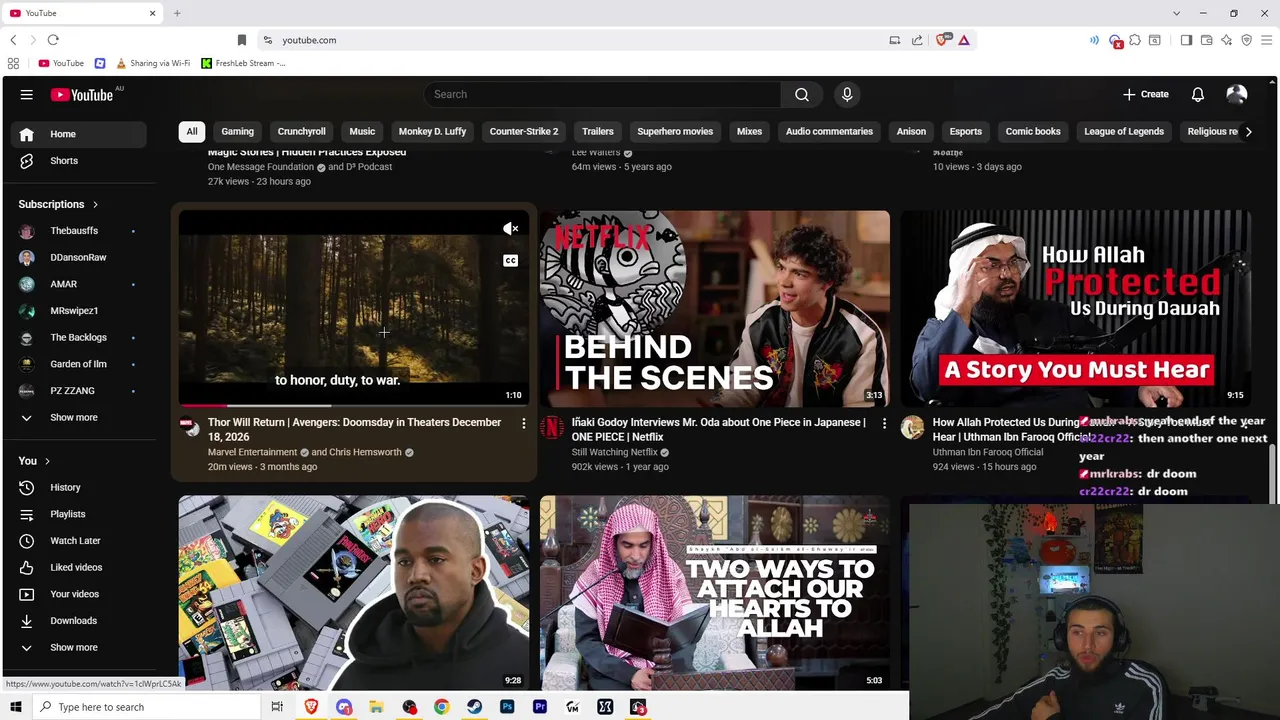This screenshot has width=1280, height=720.
Task: Open Downloads in sidebar
Action: [76, 621]
